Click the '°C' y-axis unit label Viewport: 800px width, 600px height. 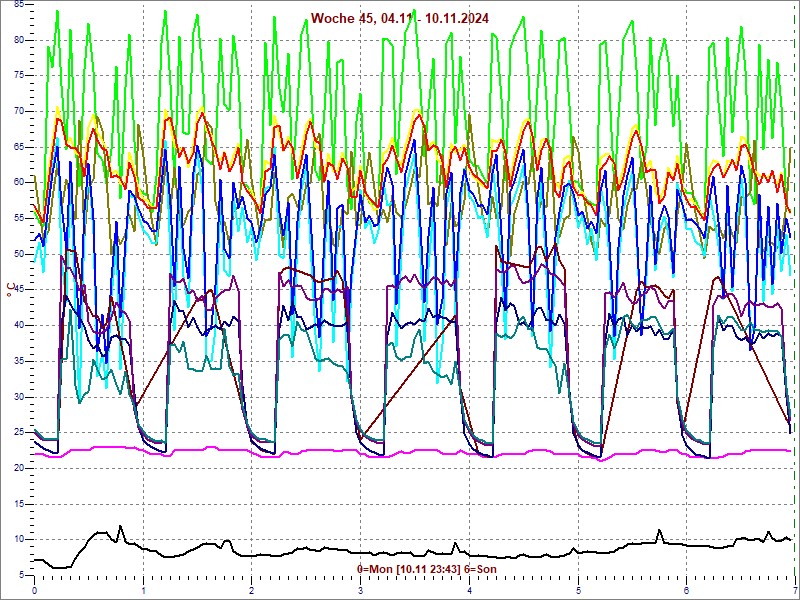coord(10,290)
